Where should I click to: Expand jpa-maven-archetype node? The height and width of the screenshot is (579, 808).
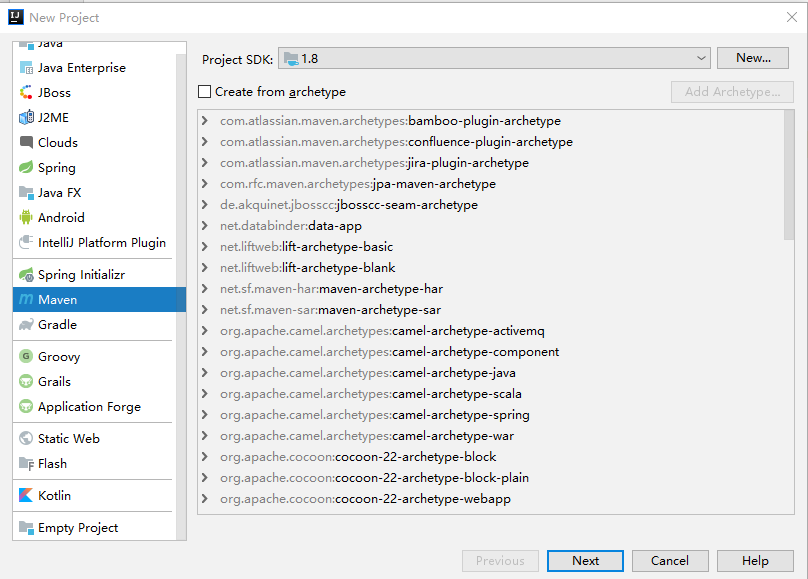205,183
